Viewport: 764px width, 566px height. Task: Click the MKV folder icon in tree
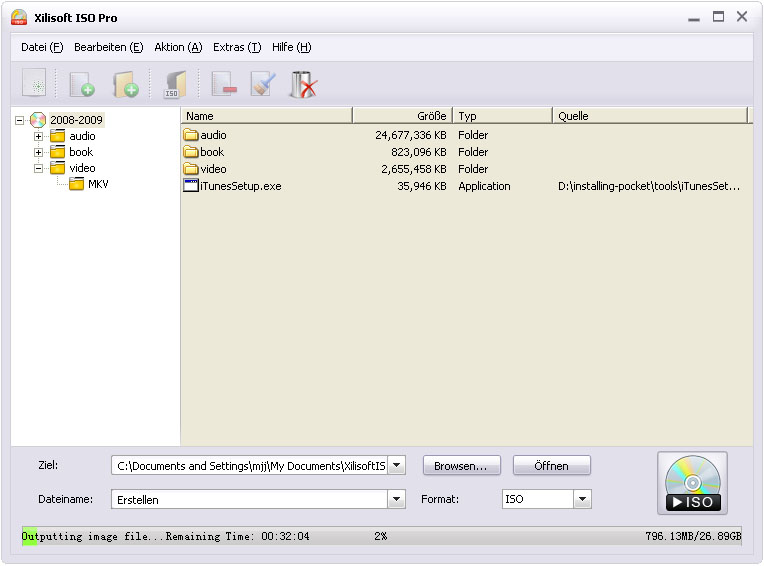tap(76, 184)
